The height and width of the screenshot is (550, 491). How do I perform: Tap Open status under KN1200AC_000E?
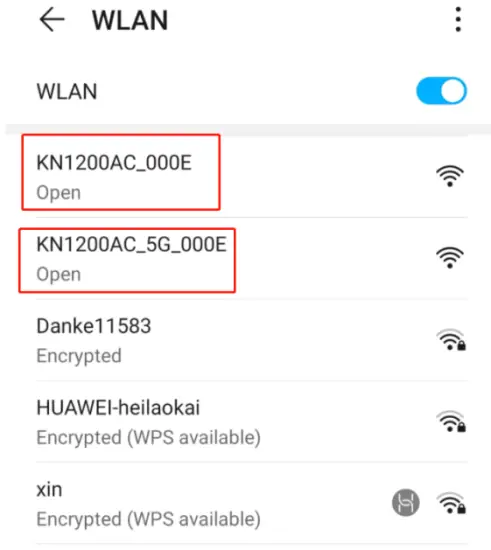tap(59, 193)
